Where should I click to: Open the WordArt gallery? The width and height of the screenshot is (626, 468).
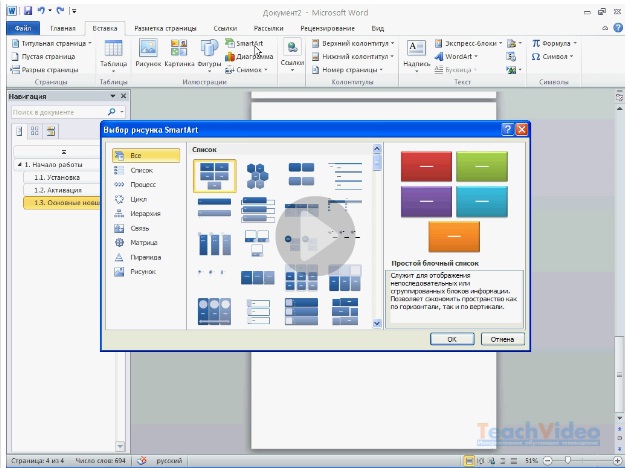(x=456, y=57)
